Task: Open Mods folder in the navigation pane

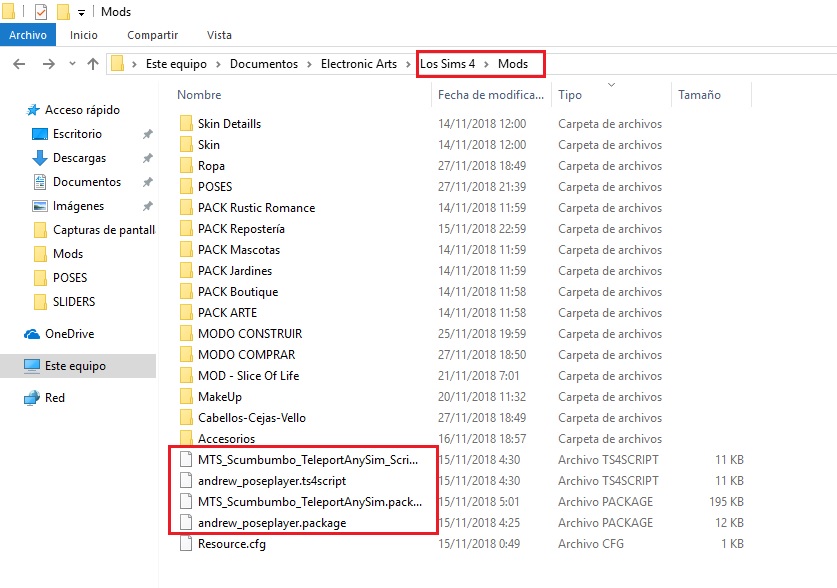Action: click(68, 254)
